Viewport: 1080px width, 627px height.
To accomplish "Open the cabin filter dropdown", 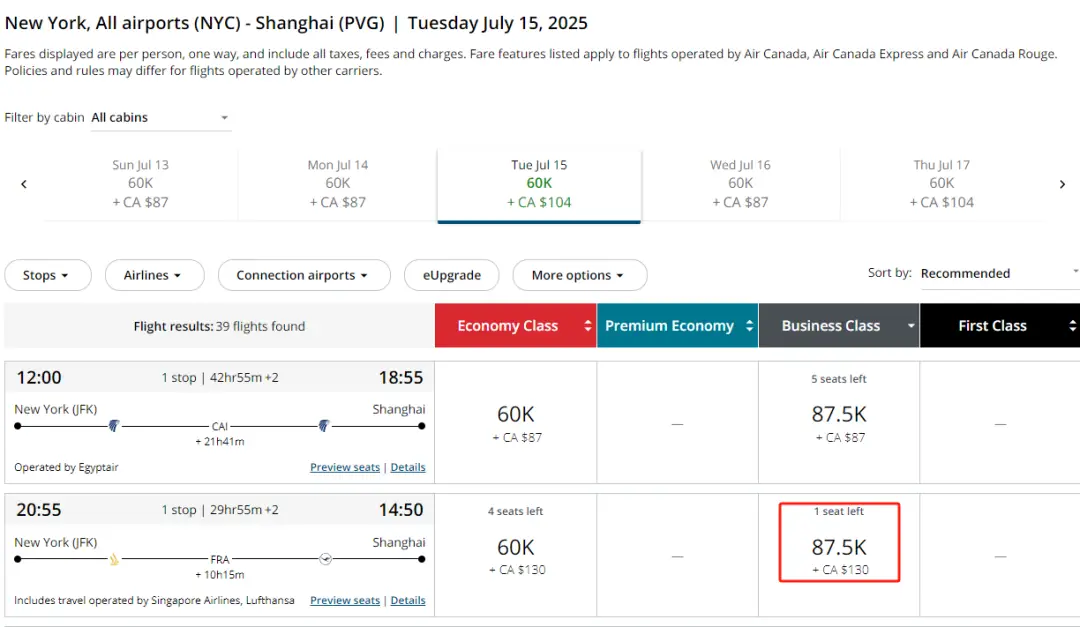I will click(x=160, y=118).
